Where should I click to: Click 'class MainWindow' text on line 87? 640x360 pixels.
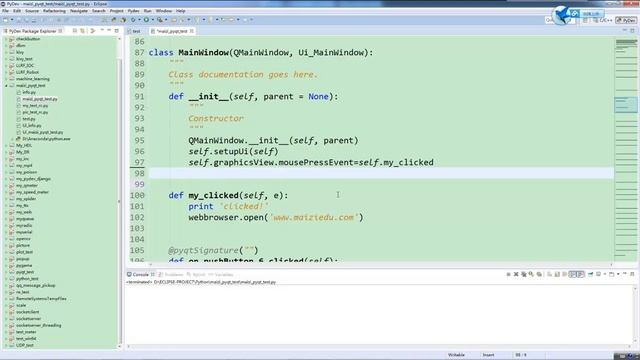pyautogui.click(x=188, y=53)
